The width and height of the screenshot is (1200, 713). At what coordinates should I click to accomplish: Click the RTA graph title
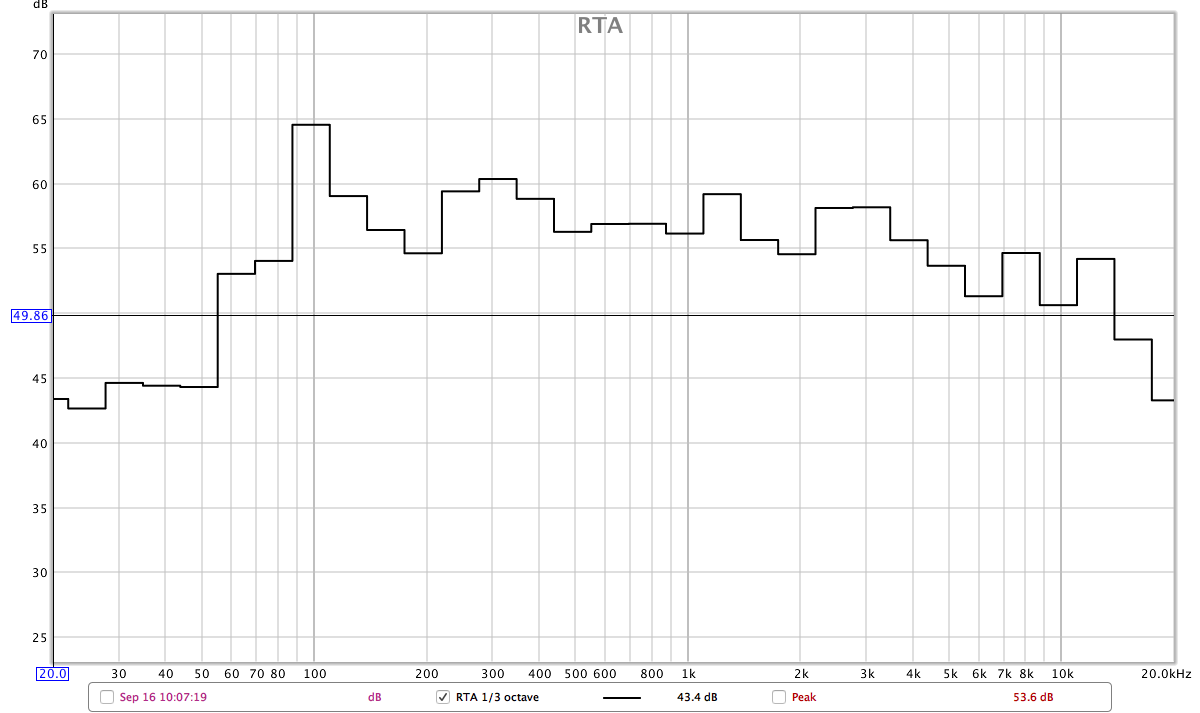pyautogui.click(x=600, y=26)
